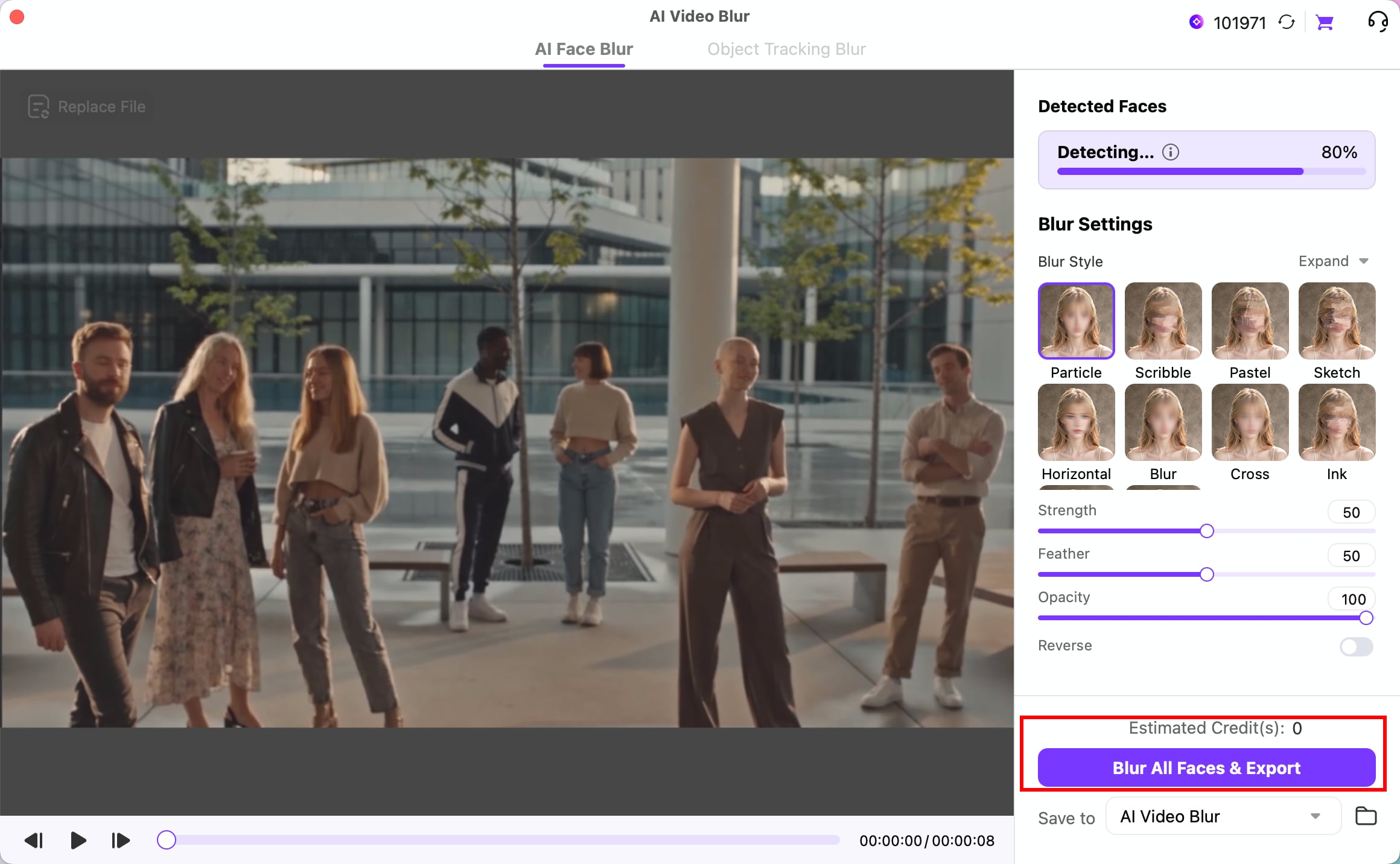The height and width of the screenshot is (864, 1400).
Task: Close the AI Video Blur window
Action: (17, 17)
